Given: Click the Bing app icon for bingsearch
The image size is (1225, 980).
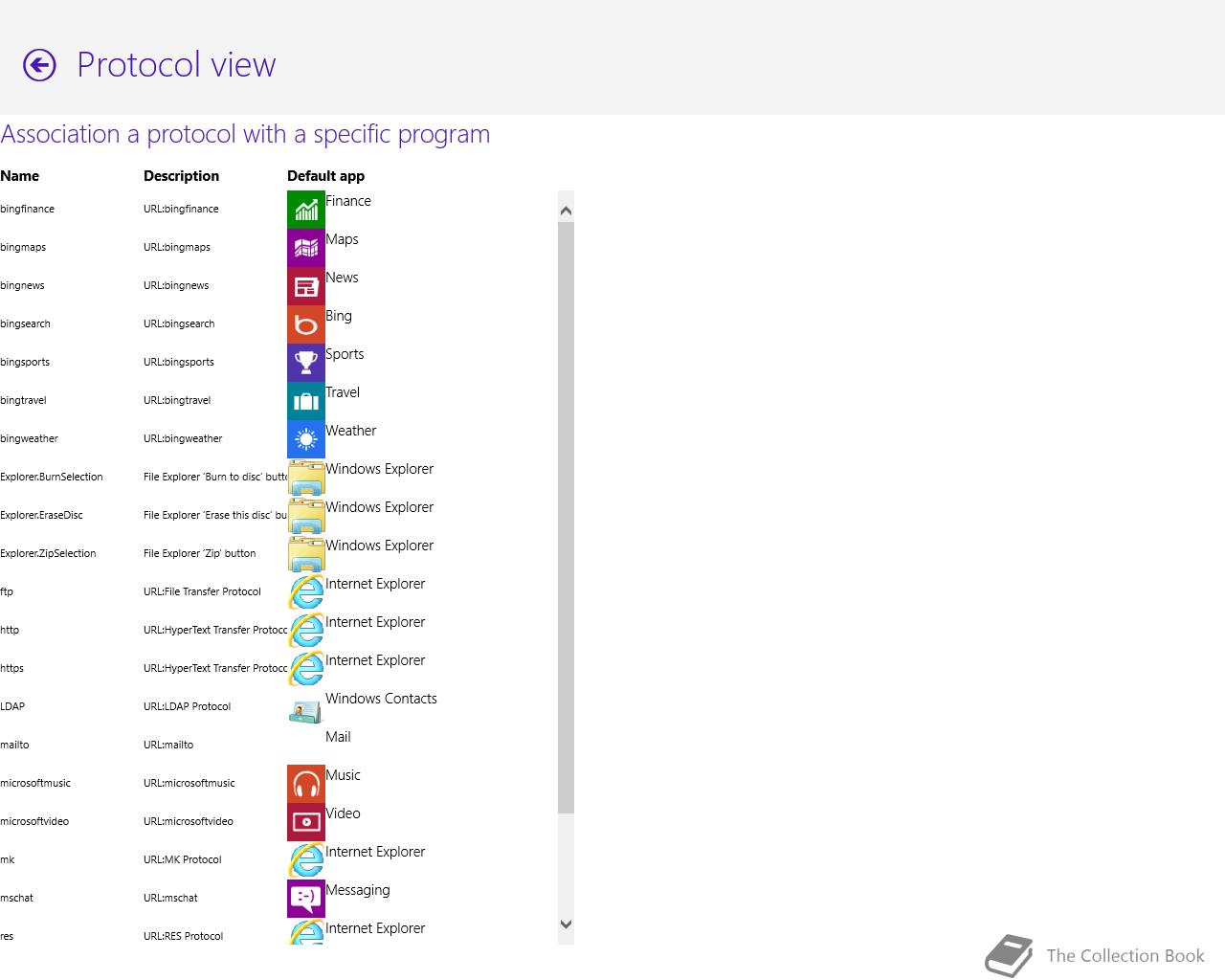Looking at the screenshot, I should (306, 324).
